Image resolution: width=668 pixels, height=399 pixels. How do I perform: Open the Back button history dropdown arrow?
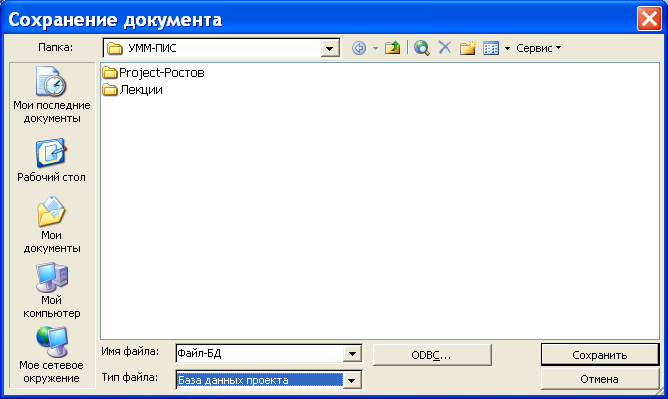(x=375, y=49)
